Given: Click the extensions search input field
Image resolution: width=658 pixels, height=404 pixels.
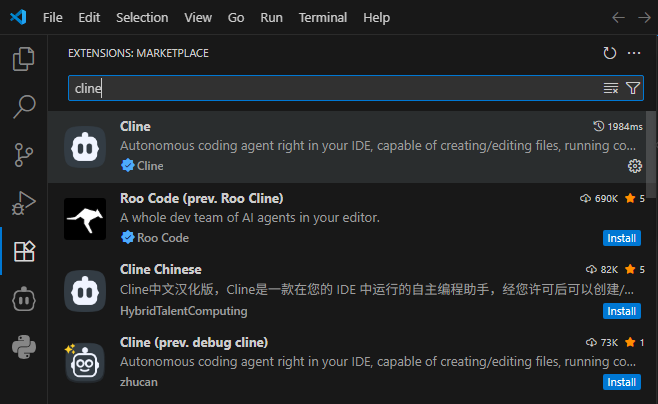Looking at the screenshot, I should click(330, 88).
